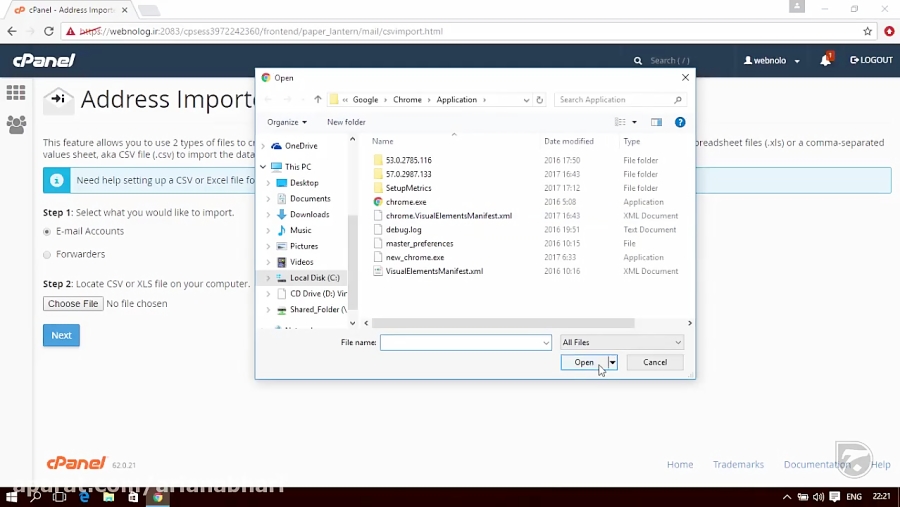Select the SetupMetrics folder
900x507 pixels.
408,188
